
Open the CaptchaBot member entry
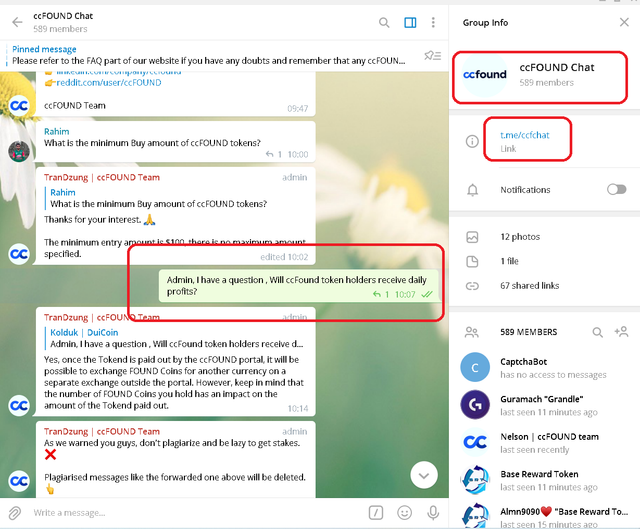(544, 367)
